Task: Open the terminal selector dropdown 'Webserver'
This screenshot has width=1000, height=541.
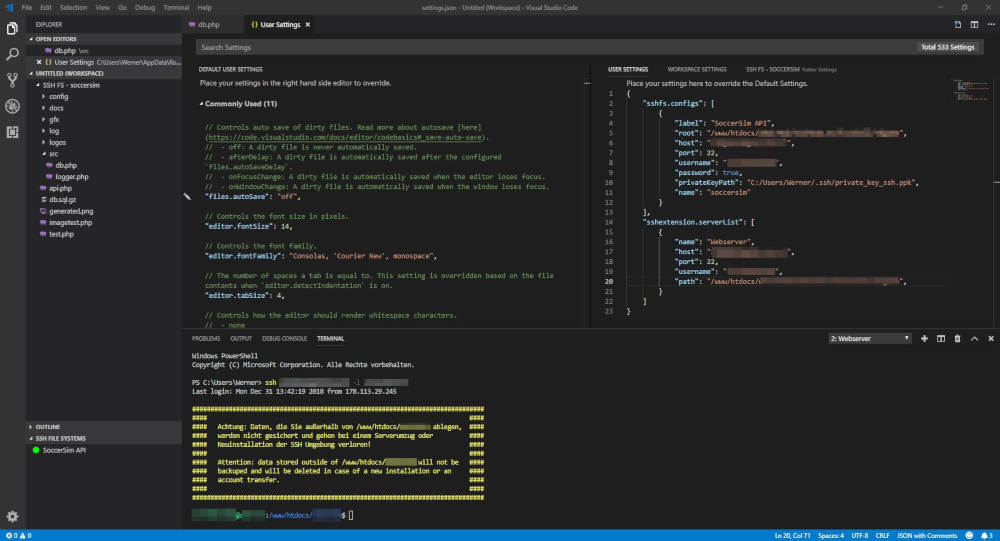Action: click(870, 339)
